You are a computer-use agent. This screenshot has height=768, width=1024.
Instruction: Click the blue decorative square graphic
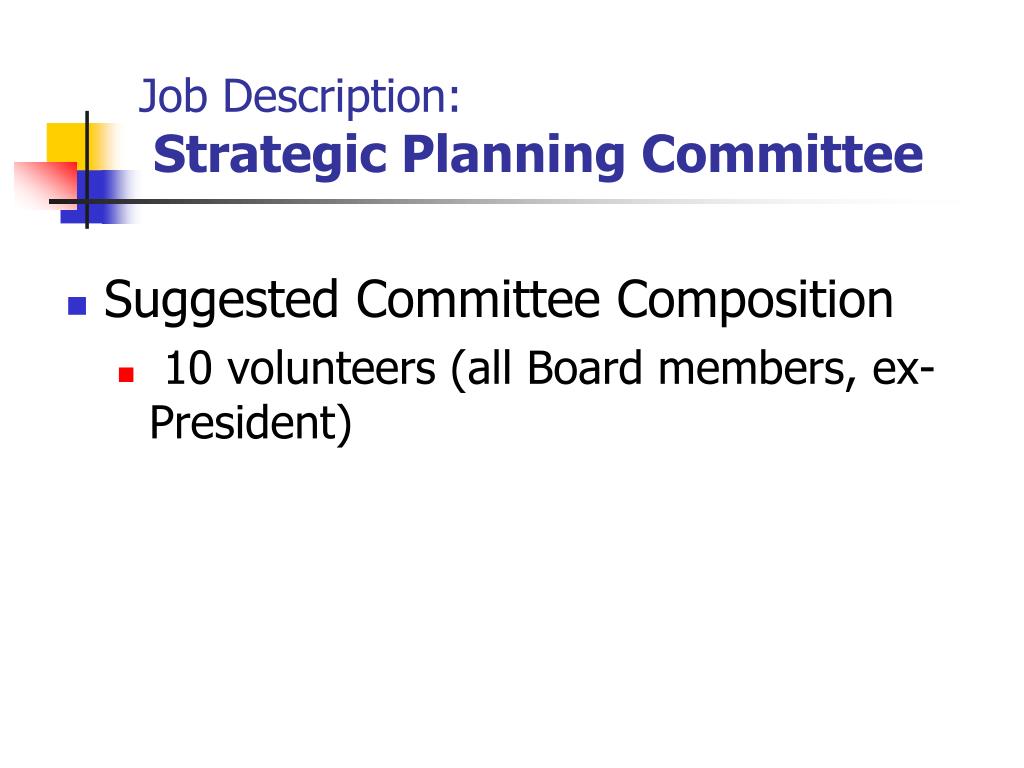click(101, 197)
